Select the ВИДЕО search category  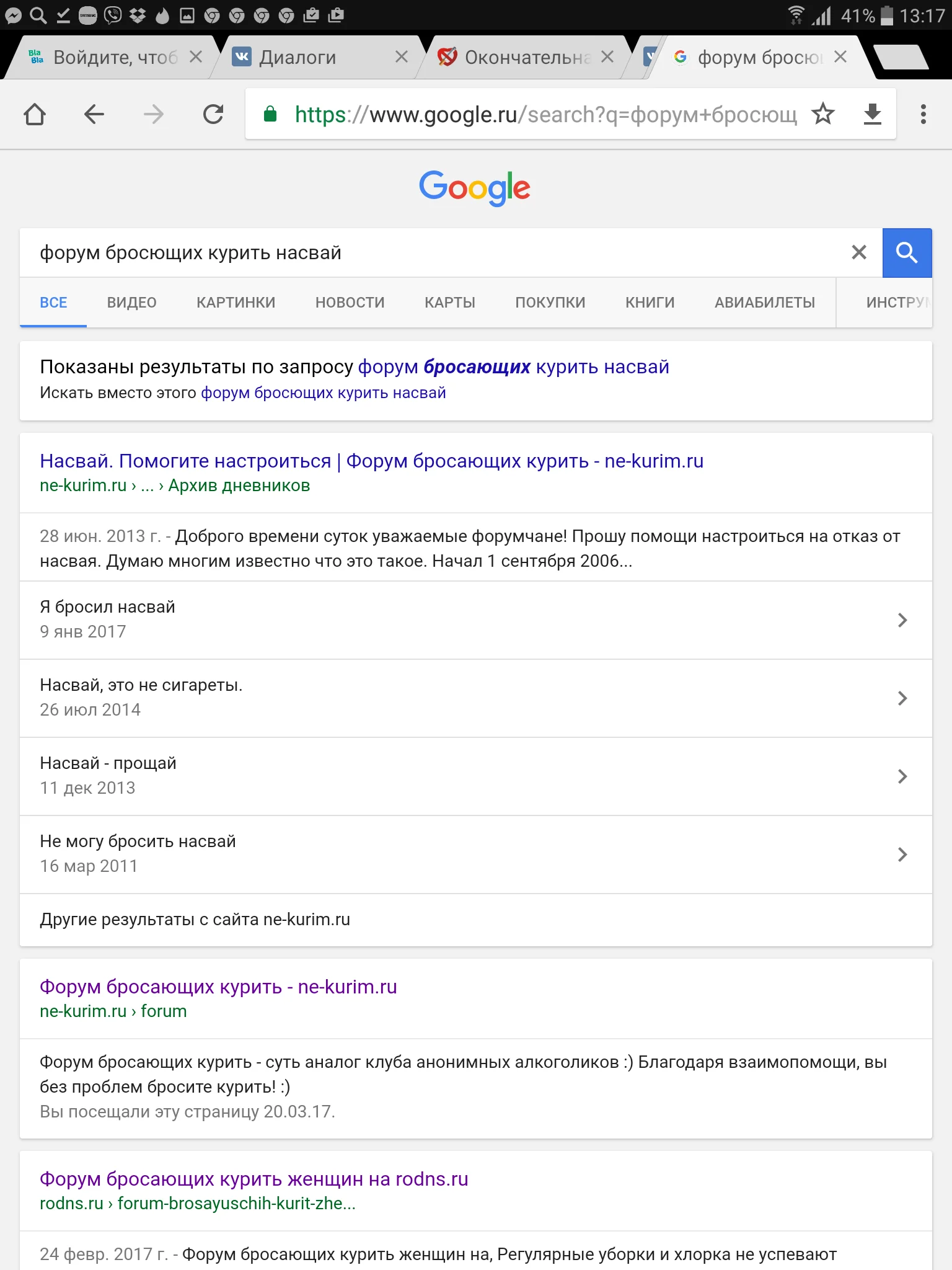click(x=131, y=303)
